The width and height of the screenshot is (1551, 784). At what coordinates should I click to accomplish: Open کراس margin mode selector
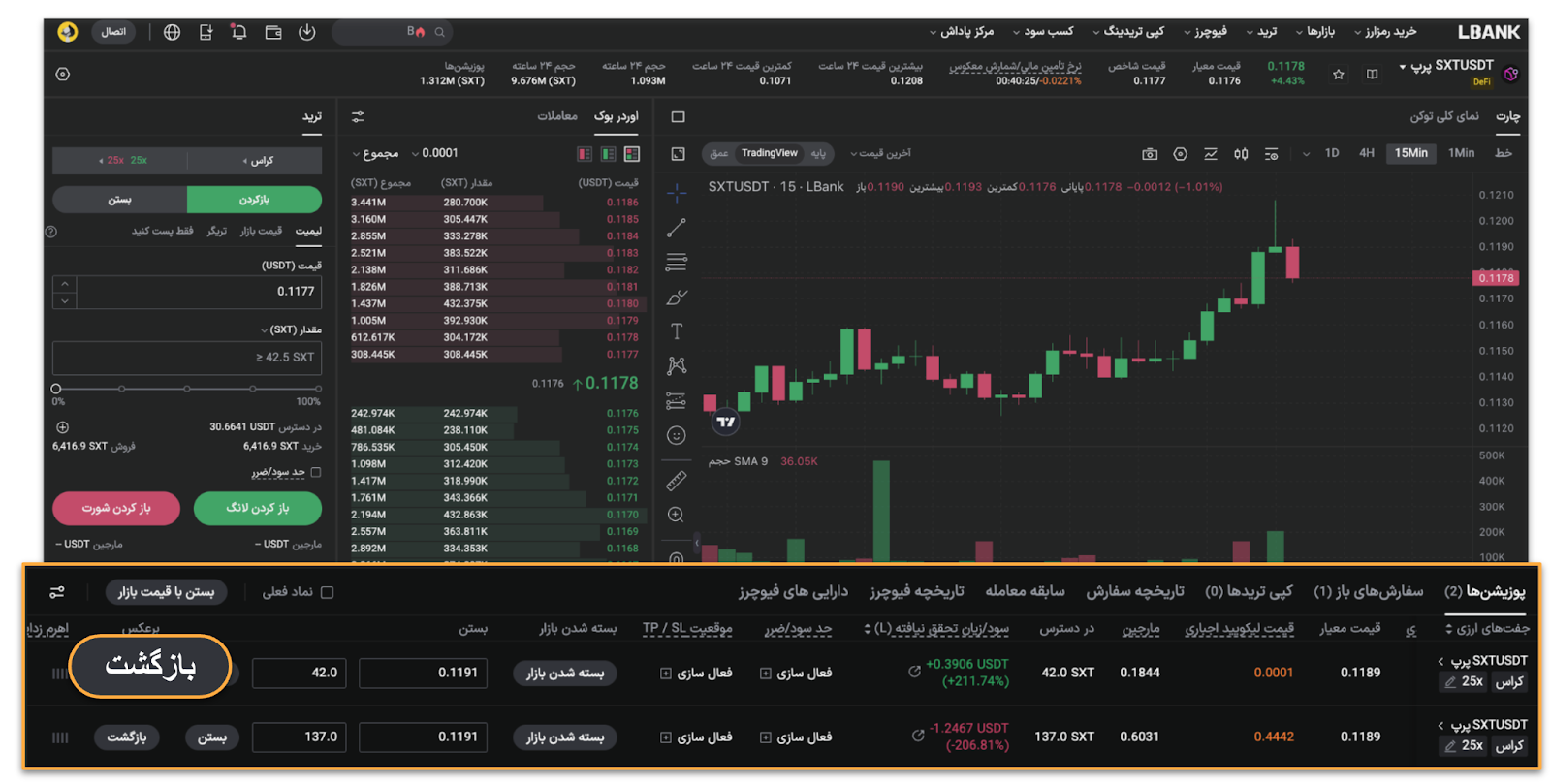[x=255, y=161]
